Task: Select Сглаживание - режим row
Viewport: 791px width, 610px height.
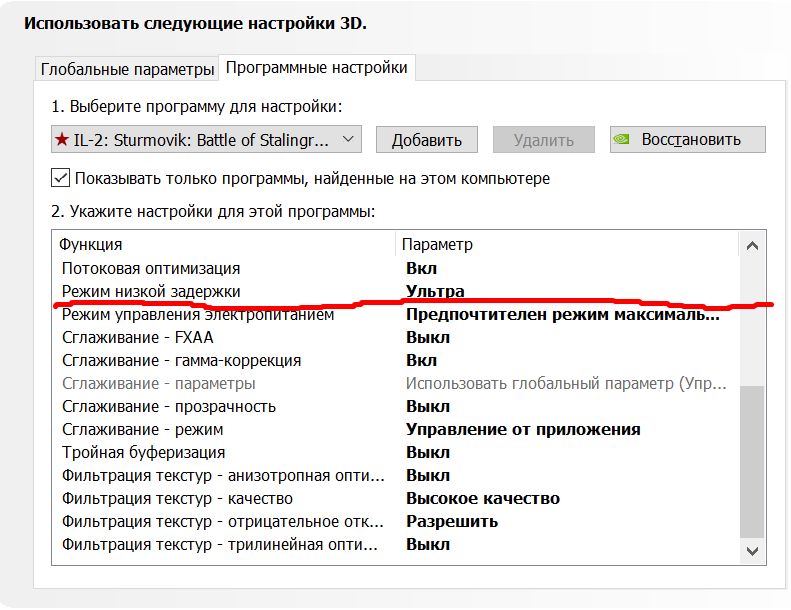Action: pos(396,429)
